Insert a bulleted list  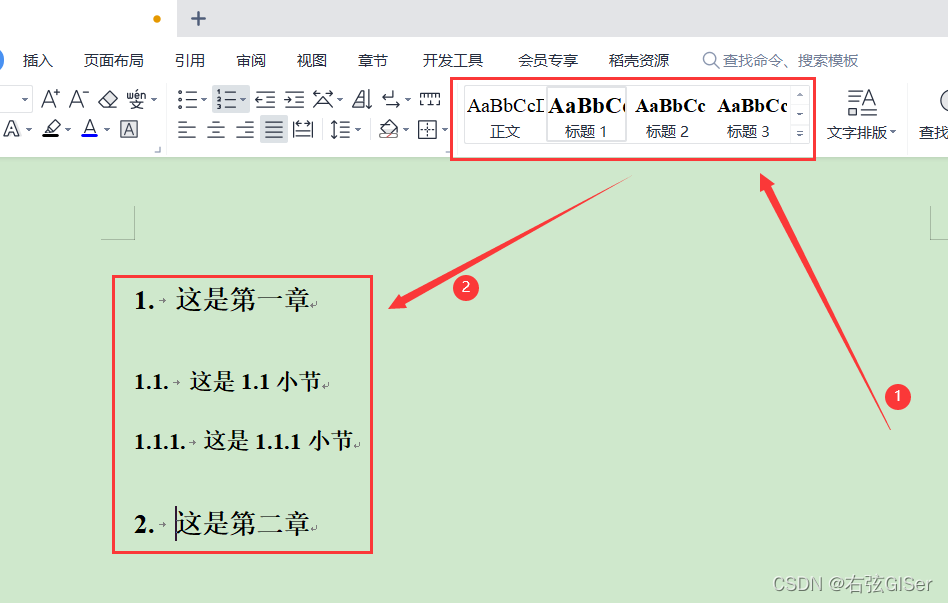coord(187,99)
